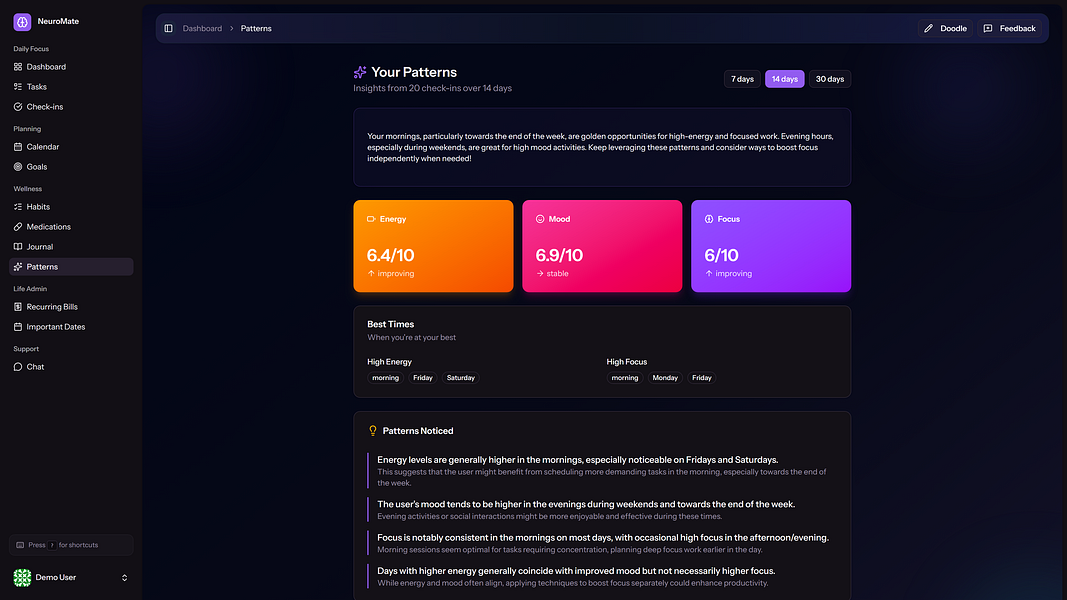The width and height of the screenshot is (1067, 600).
Task: Click the stable arrow on Mood card
Action: pyautogui.click(x=540, y=273)
